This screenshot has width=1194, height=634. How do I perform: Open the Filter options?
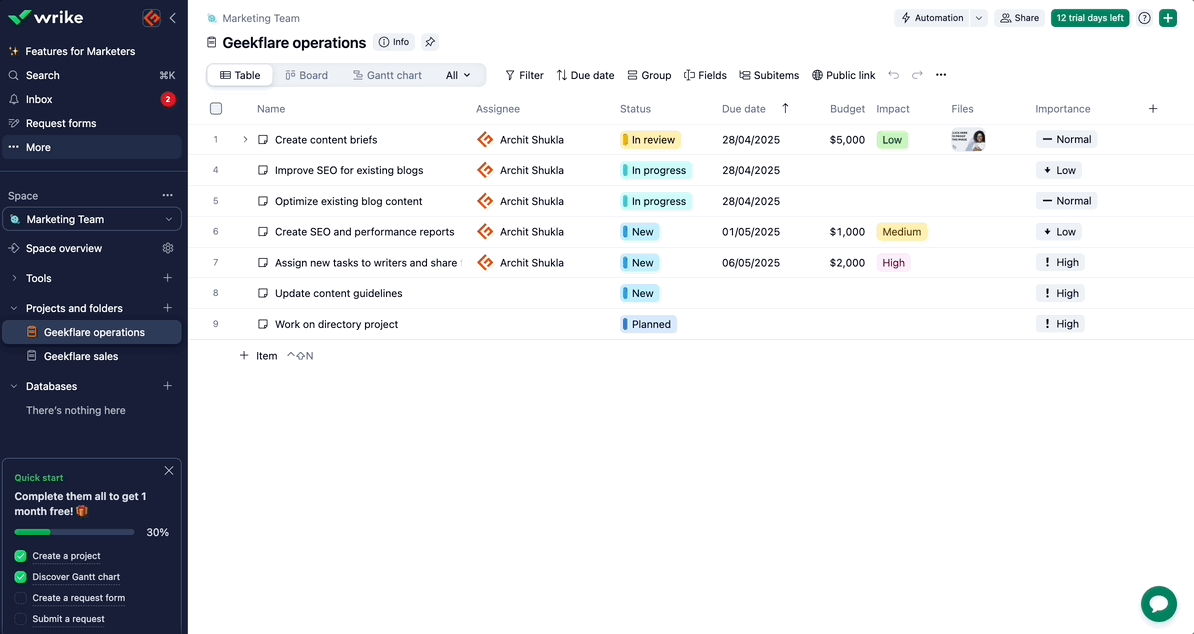(524, 75)
